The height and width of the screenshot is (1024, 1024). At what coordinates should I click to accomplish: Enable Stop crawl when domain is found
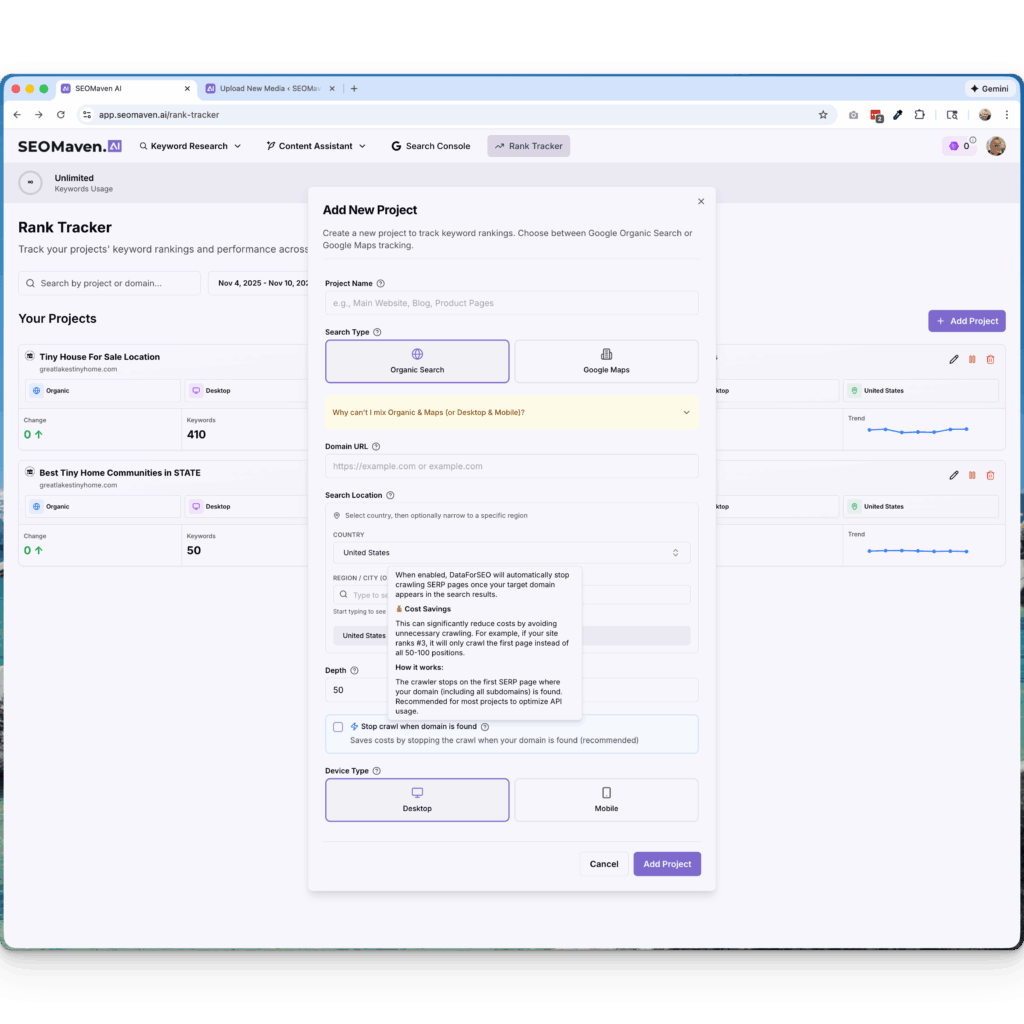338,727
